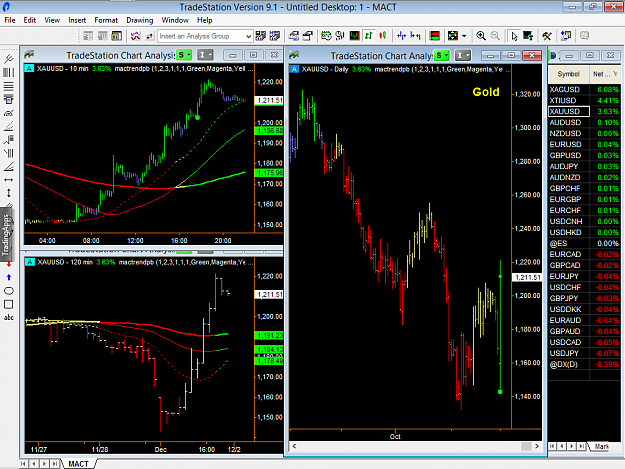Select the candlestick chart style icon
This screenshot has height=469, width=625.
(383, 36)
